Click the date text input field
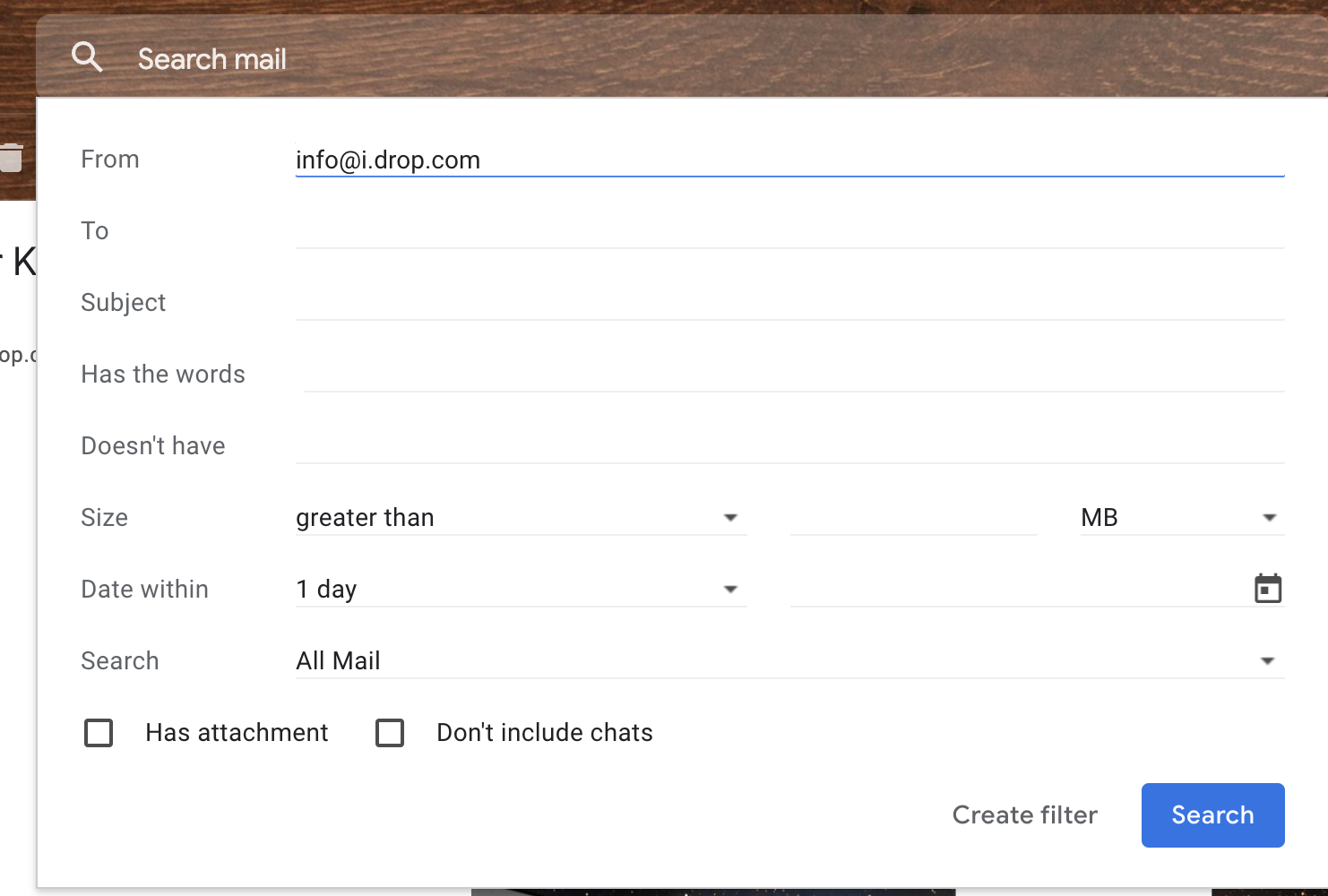The image size is (1328, 896). coord(1017,590)
